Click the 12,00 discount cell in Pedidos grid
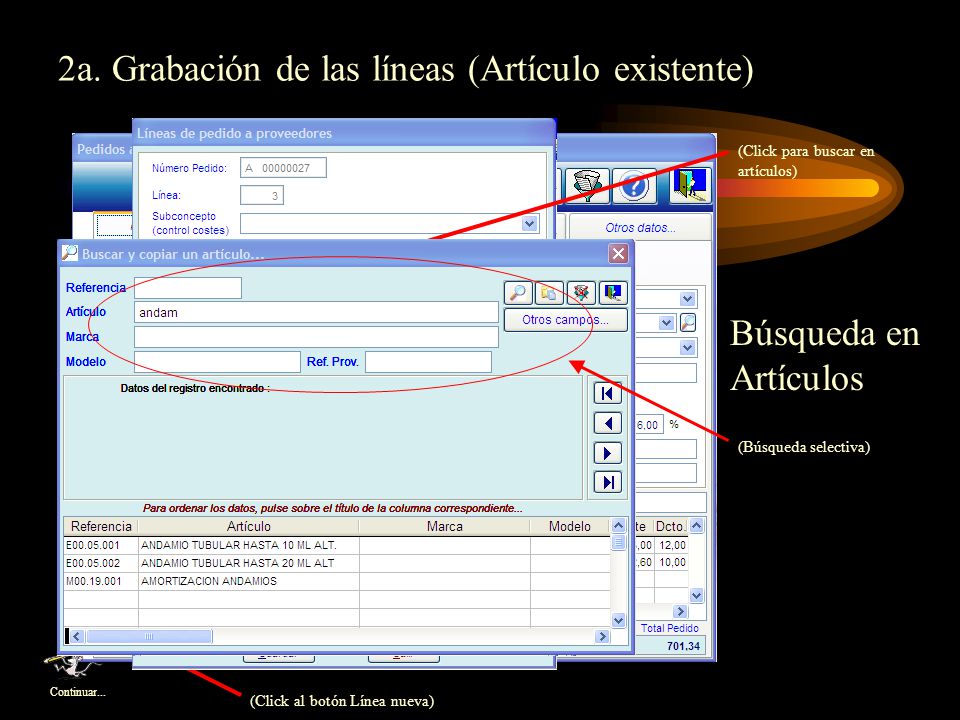 [672, 545]
